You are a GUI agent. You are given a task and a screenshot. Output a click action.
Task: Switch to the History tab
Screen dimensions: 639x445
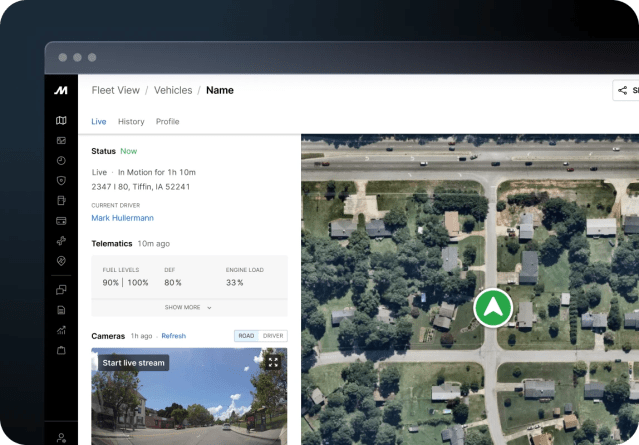131,121
